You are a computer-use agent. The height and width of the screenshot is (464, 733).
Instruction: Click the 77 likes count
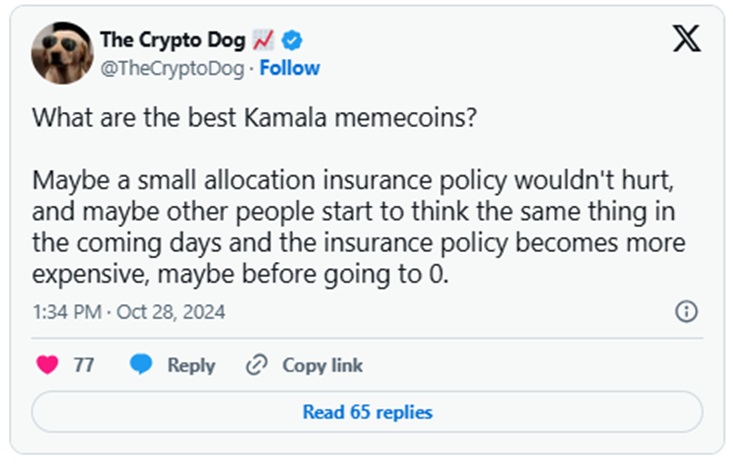pyautogui.click(x=84, y=365)
